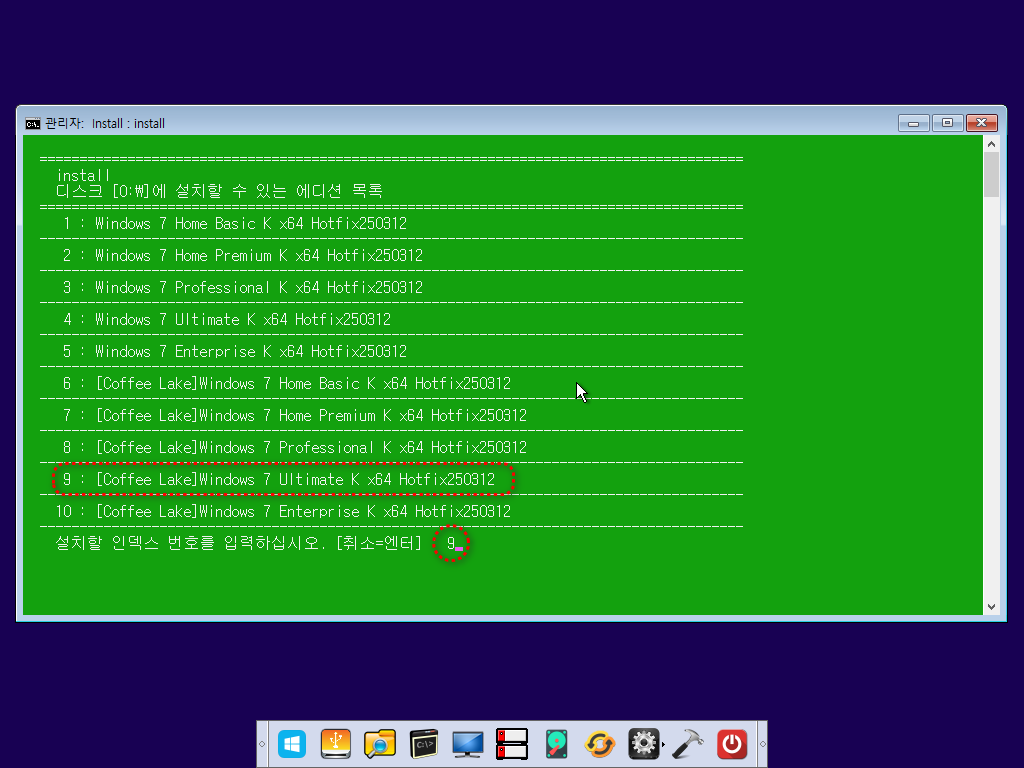The width and height of the screenshot is (1024, 768).
Task: Minimize the install console window
Action: click(x=914, y=123)
